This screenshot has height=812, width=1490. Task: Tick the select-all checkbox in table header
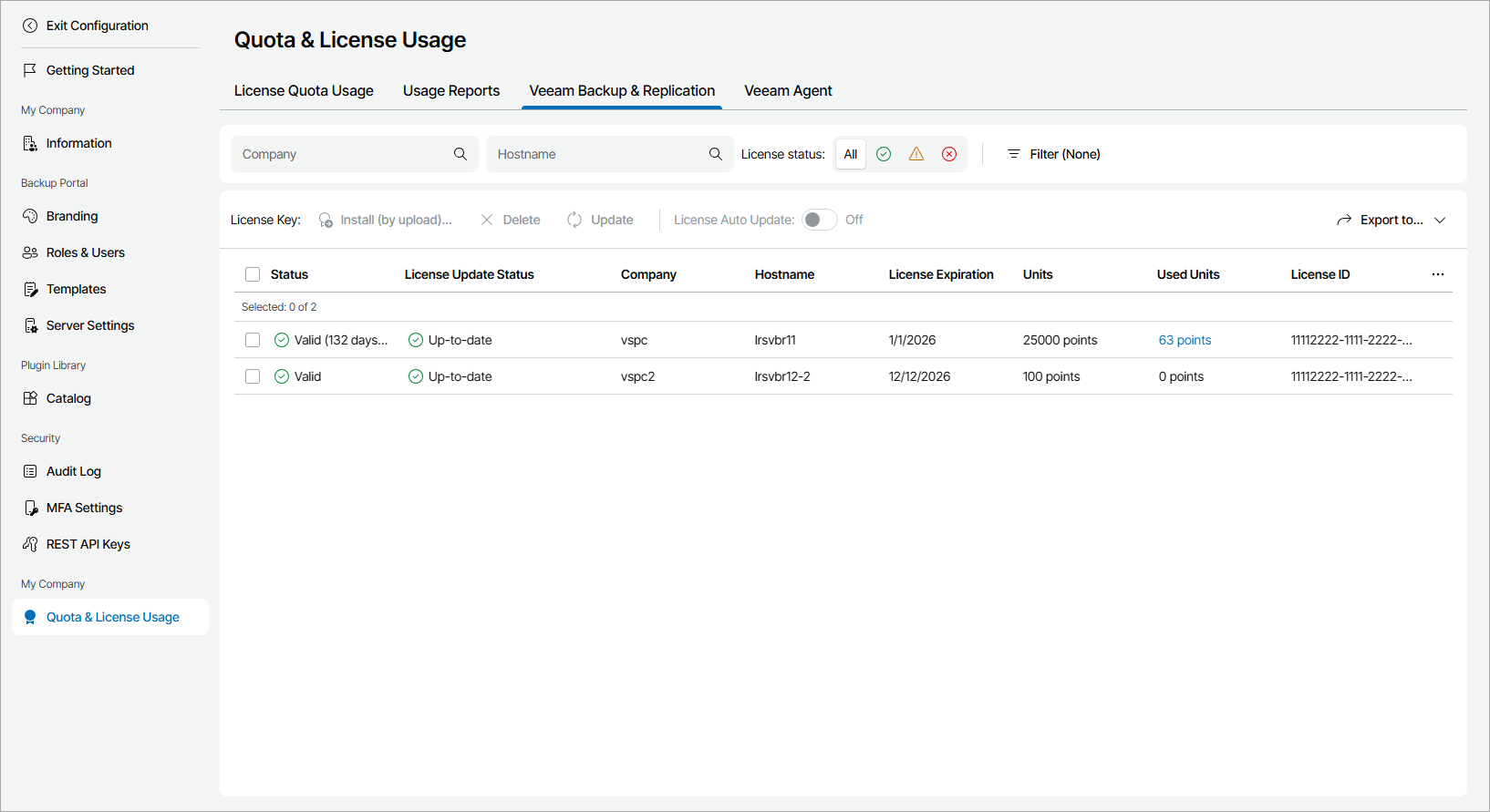pos(253,274)
